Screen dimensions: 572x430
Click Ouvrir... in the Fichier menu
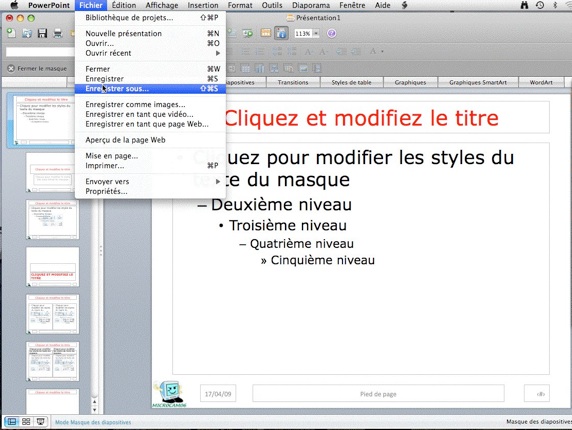pos(150,43)
